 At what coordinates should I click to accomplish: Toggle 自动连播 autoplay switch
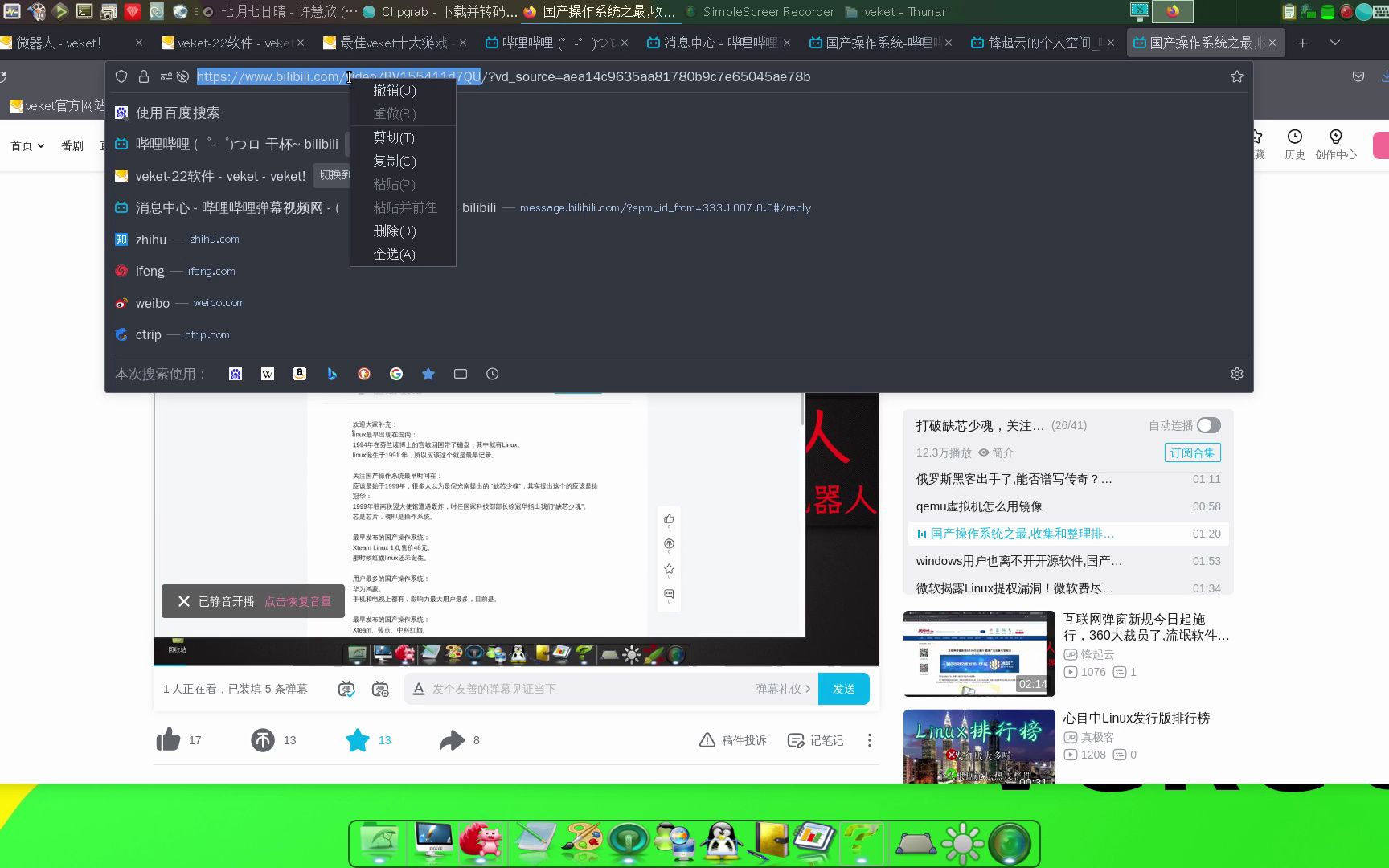pos(1208,425)
